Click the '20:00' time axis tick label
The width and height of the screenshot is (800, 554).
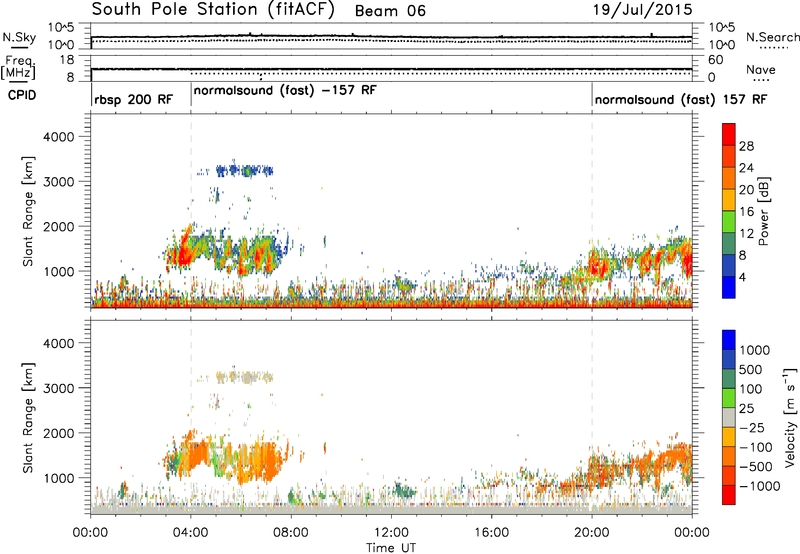592,533
